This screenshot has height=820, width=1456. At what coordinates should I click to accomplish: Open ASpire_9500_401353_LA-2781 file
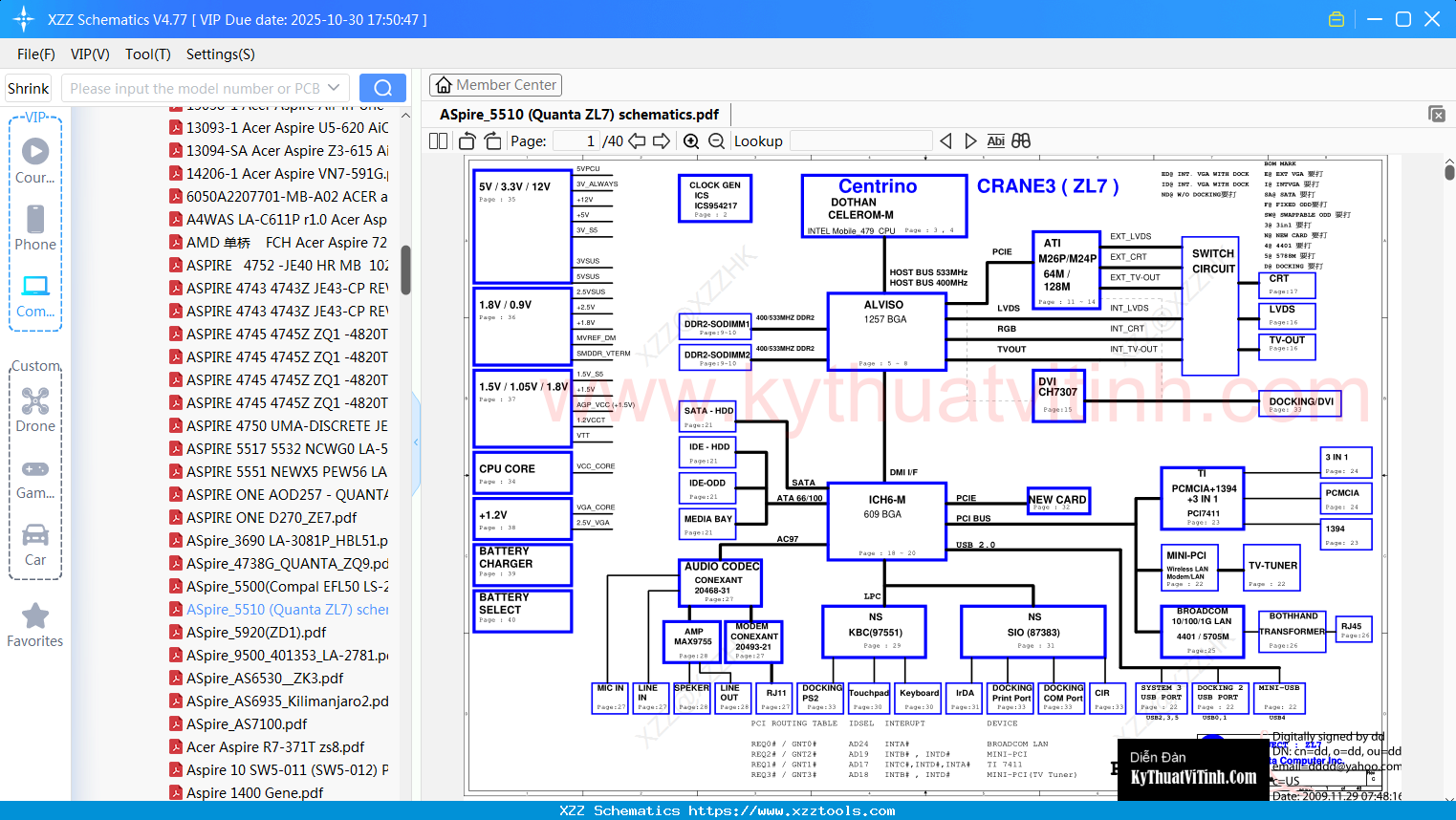(279, 655)
